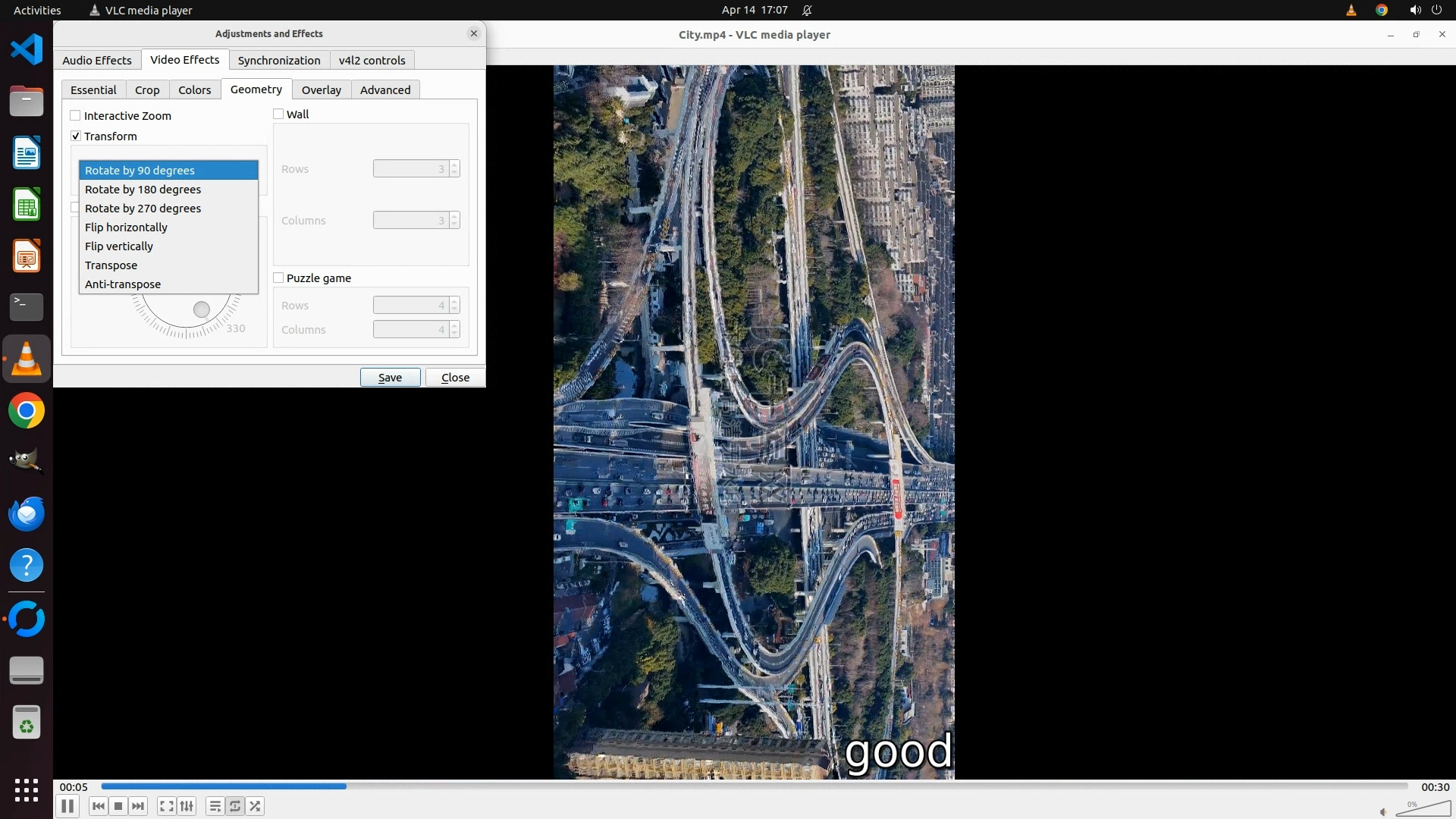Uncheck the Transform checkbox
1456x819 pixels.
tap(76, 136)
